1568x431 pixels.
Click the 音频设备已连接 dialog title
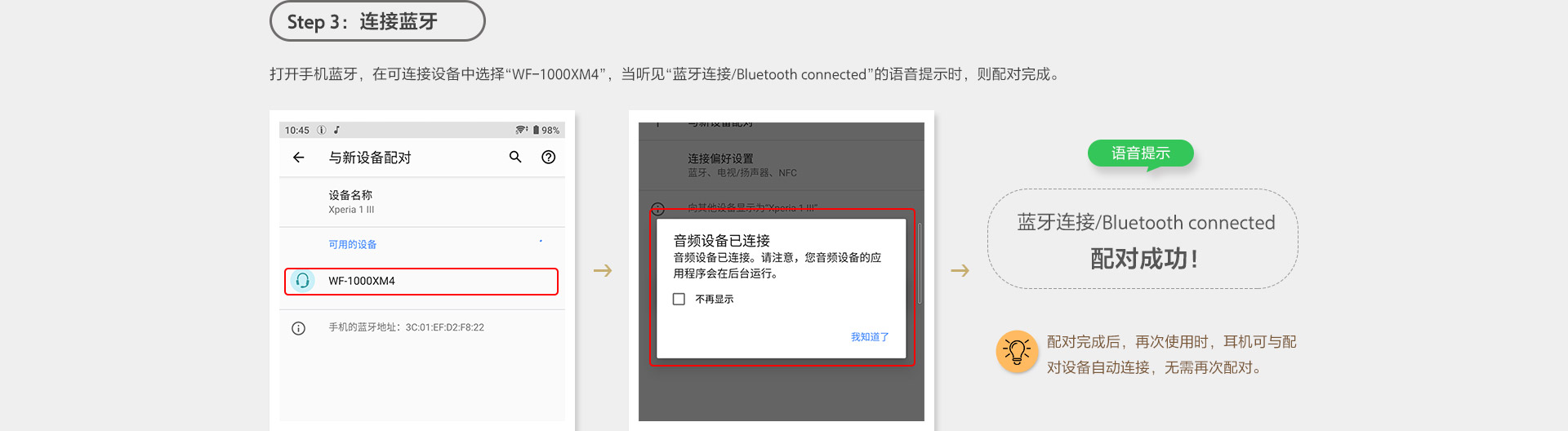click(x=721, y=241)
